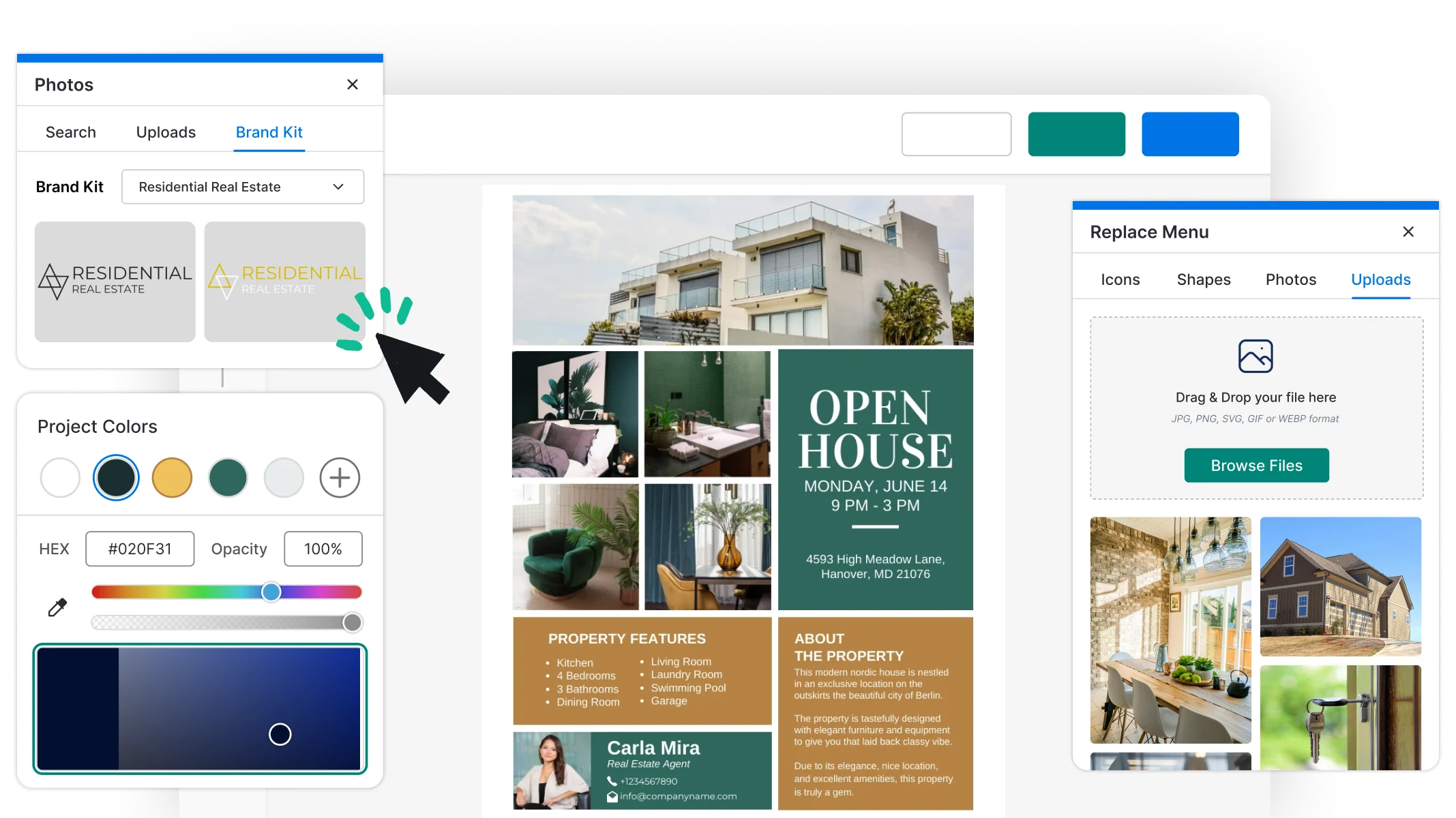Add a new project color
This screenshot has width=1456, height=818.
[x=340, y=478]
